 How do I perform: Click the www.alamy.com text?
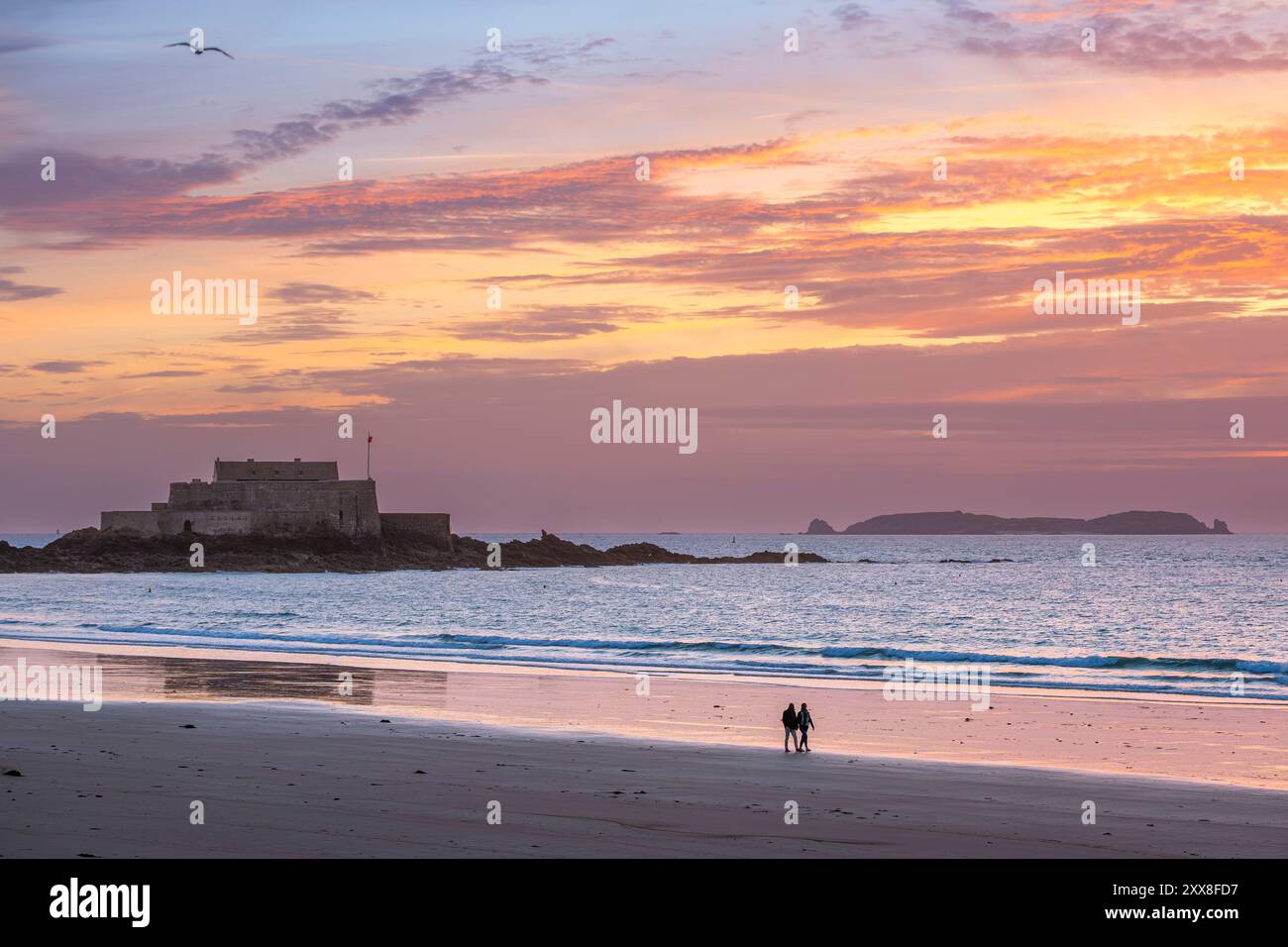coord(1174,914)
